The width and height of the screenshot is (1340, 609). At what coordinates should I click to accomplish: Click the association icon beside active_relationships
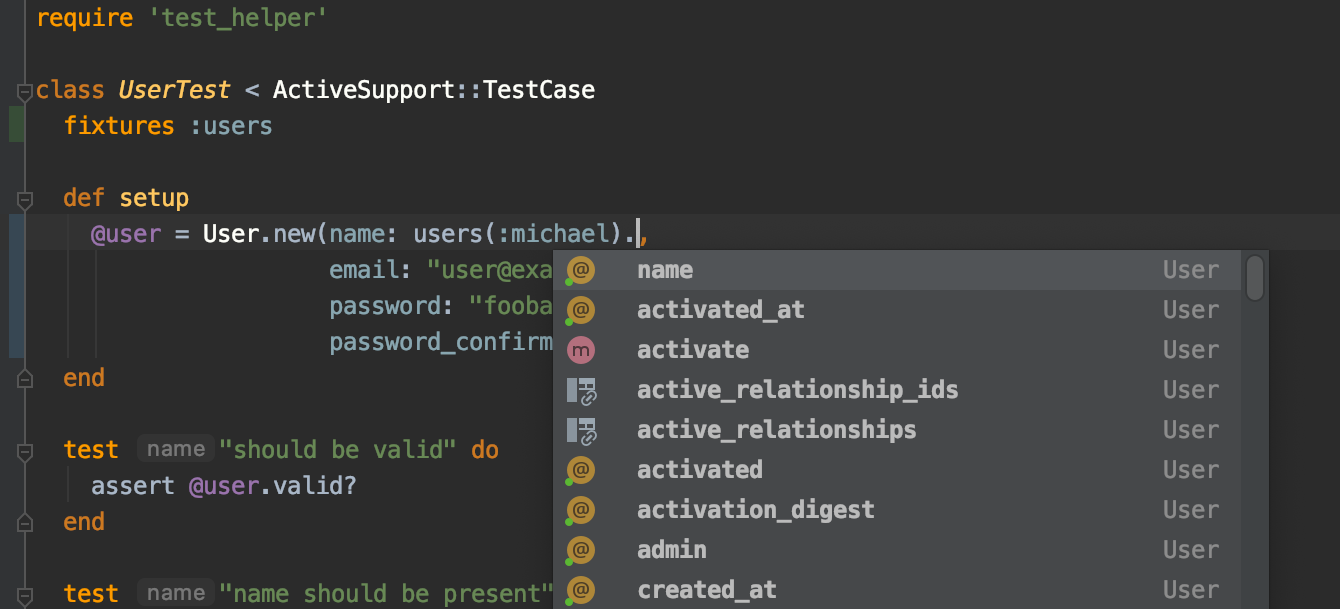[x=581, y=430]
